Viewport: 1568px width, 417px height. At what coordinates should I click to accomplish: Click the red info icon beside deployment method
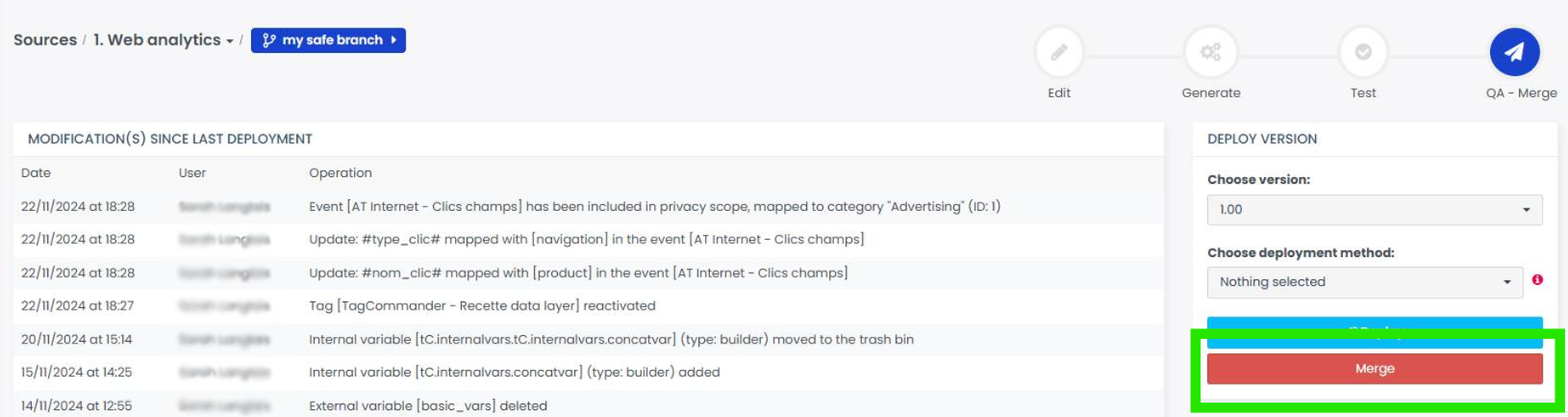point(1537,280)
